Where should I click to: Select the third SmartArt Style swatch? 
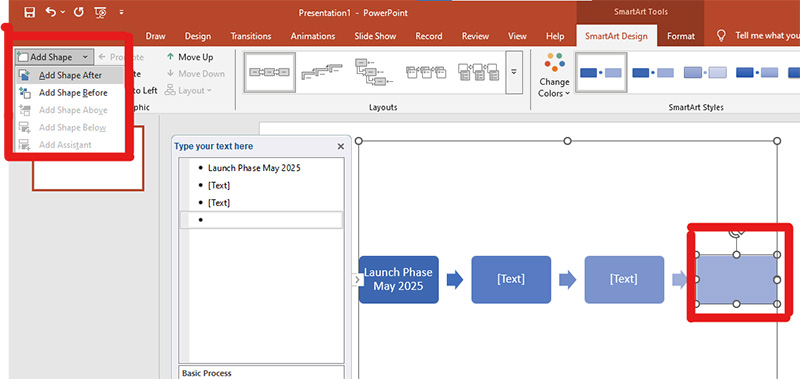tap(705, 72)
